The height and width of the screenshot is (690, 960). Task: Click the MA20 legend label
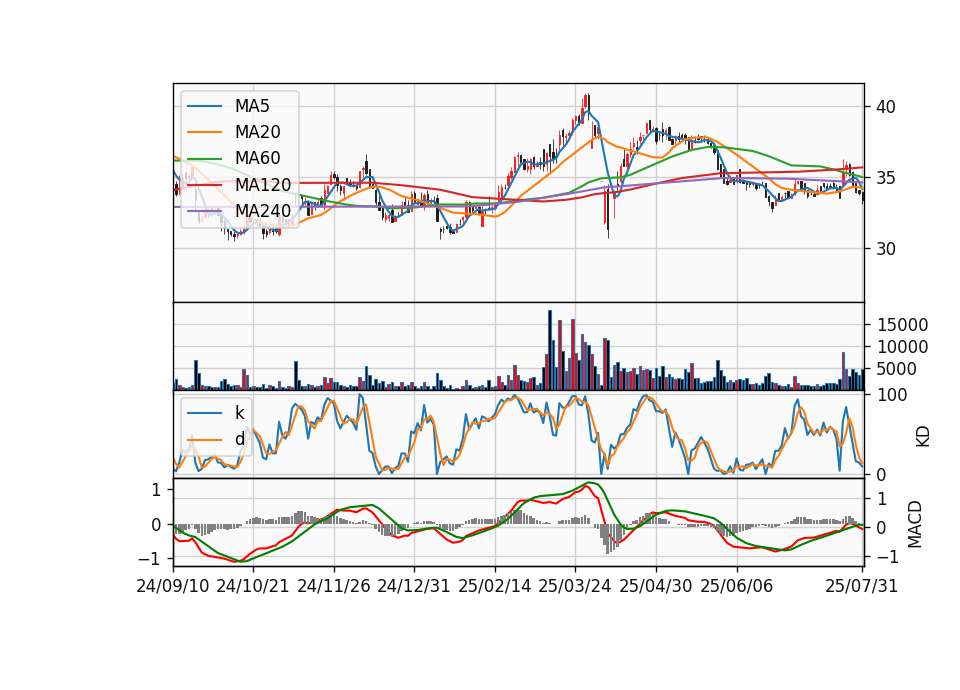coord(257,132)
